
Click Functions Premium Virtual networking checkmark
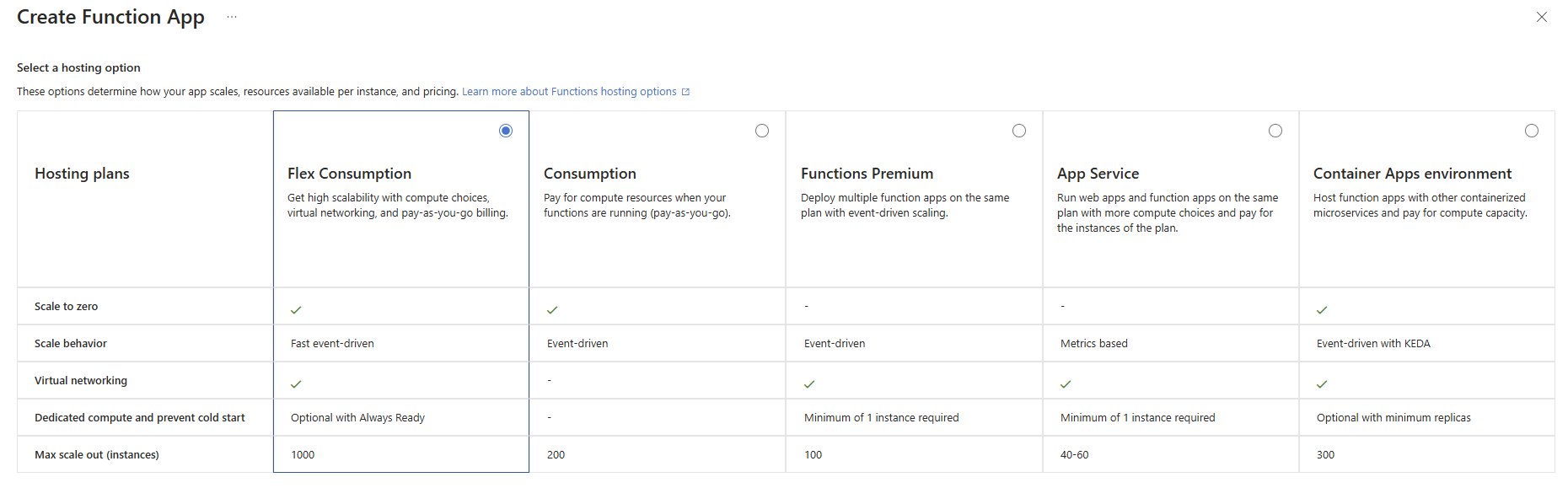[809, 384]
